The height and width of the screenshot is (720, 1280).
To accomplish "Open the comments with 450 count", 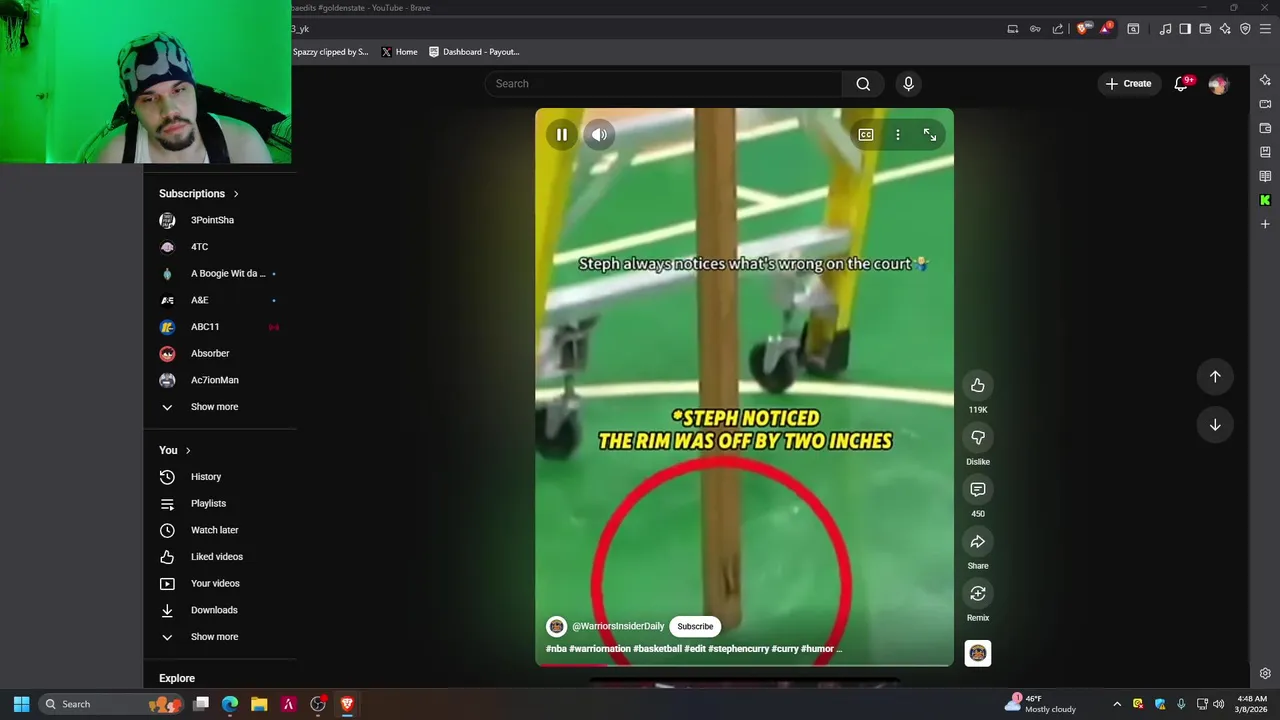I will coord(978,489).
